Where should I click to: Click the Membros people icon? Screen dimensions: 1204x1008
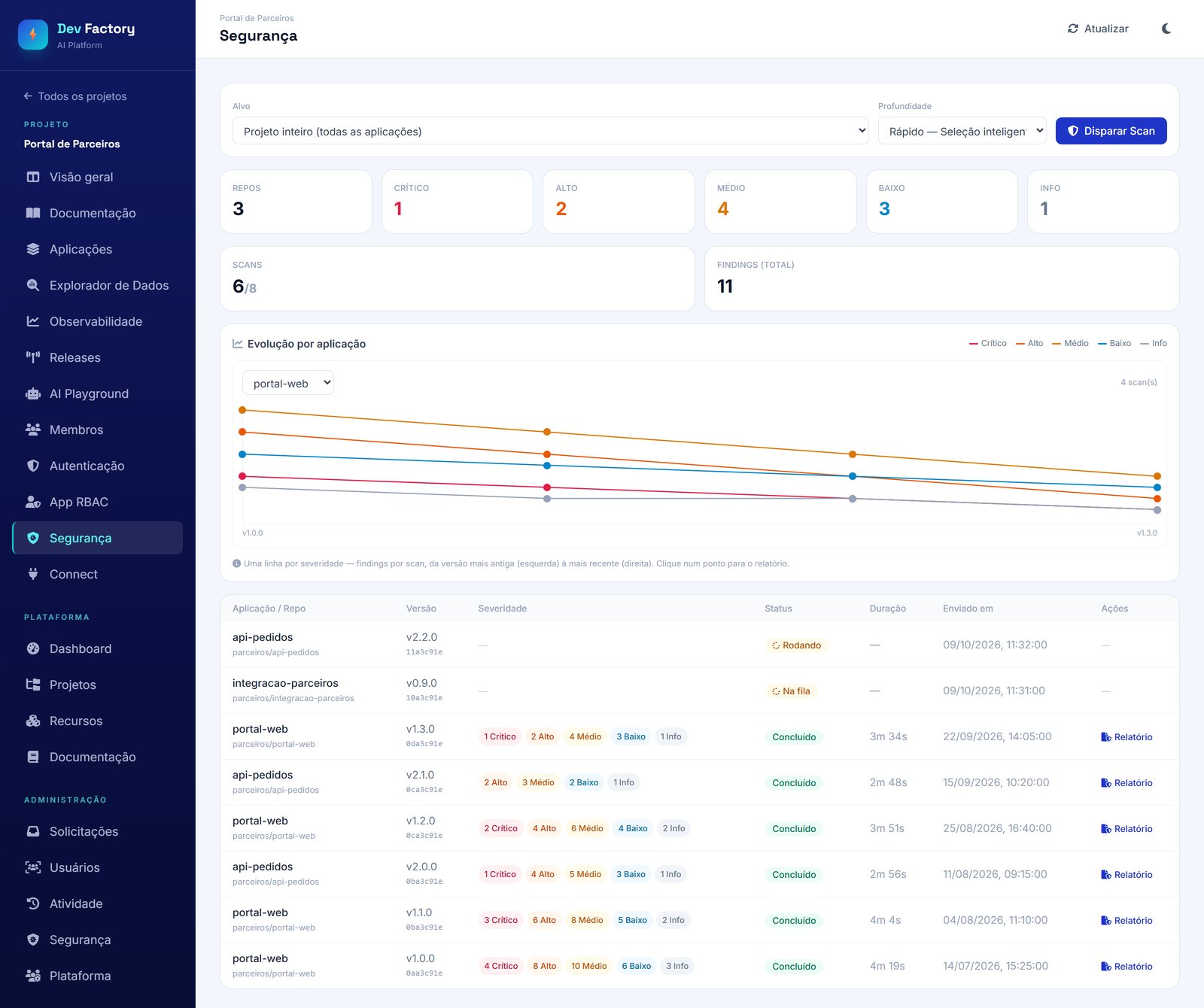pyautogui.click(x=33, y=430)
